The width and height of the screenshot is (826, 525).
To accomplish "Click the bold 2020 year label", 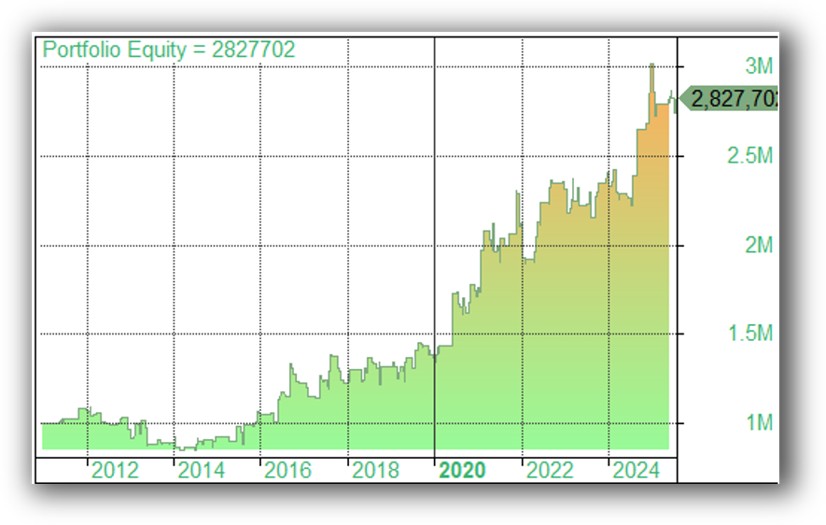I will (462, 470).
